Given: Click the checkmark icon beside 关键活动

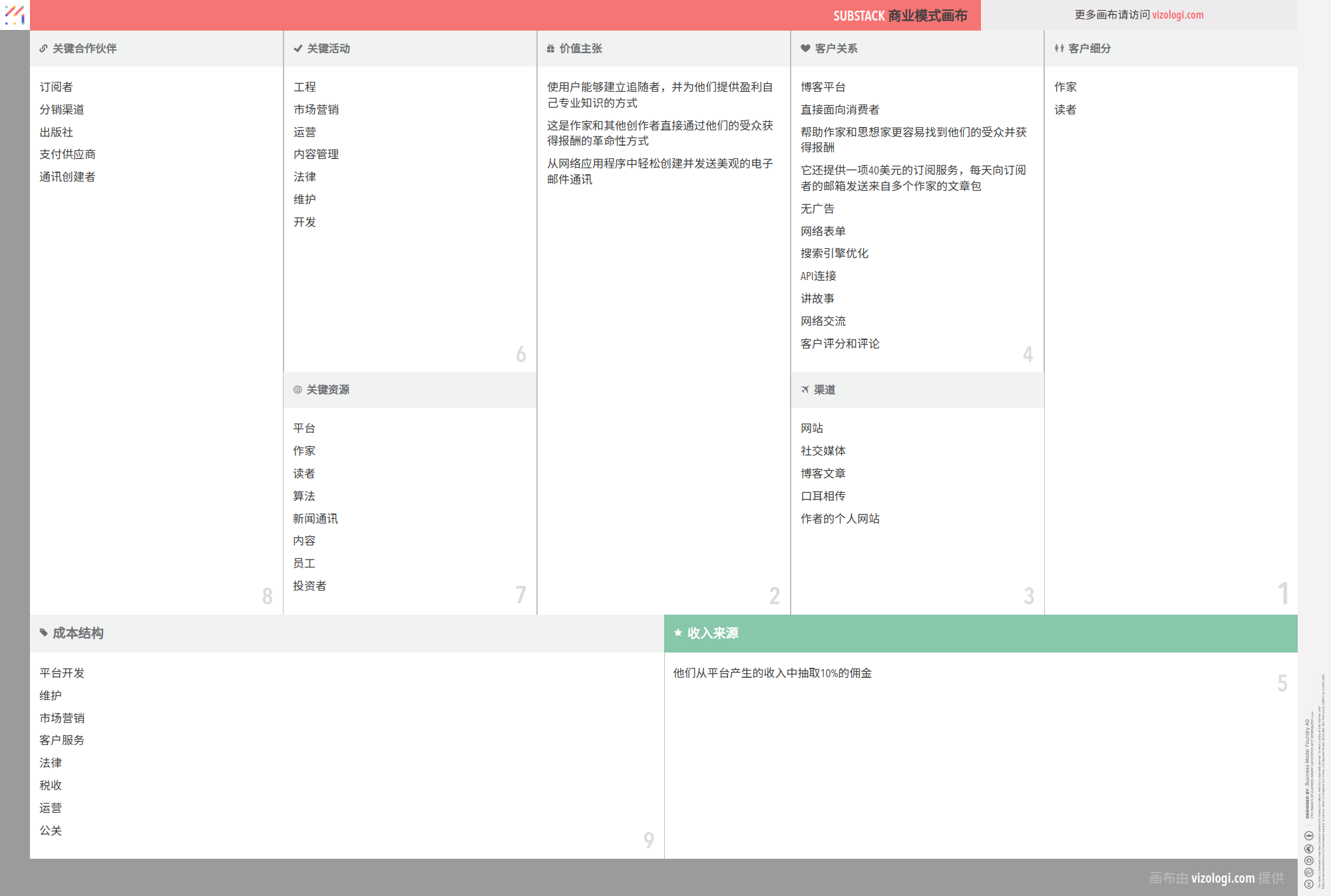Looking at the screenshot, I should point(297,48).
